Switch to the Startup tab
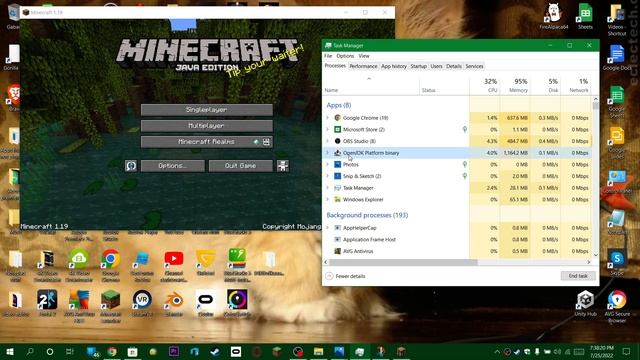 418,66
